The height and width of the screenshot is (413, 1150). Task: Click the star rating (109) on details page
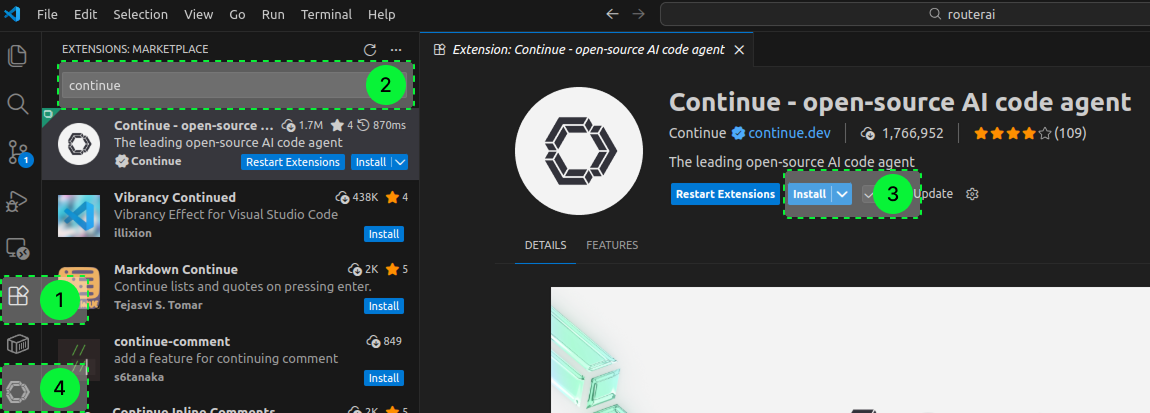pyautogui.click(x=1030, y=134)
